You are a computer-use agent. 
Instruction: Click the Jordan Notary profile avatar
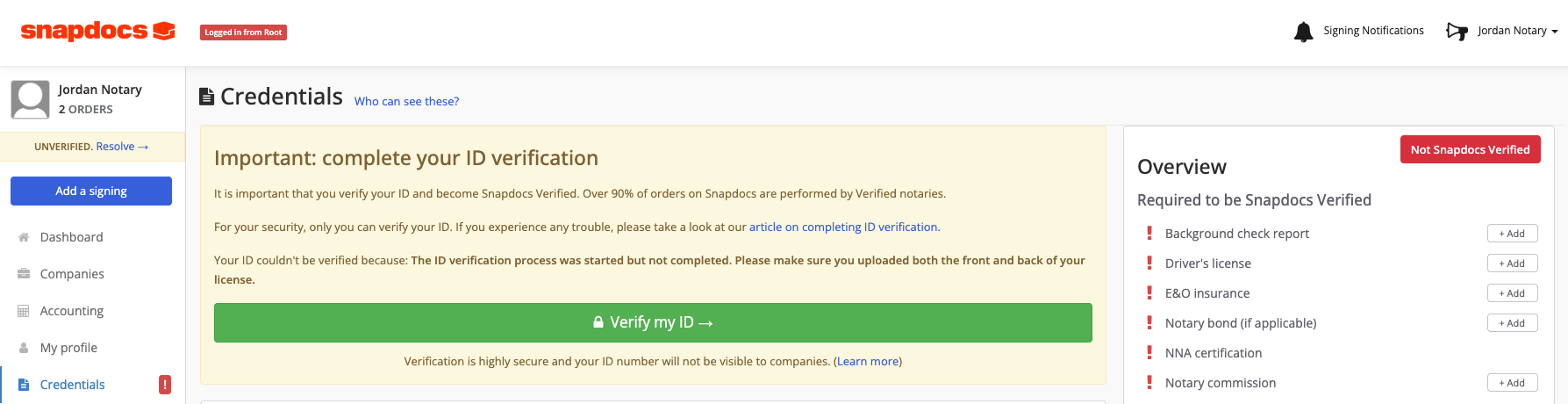[30, 99]
